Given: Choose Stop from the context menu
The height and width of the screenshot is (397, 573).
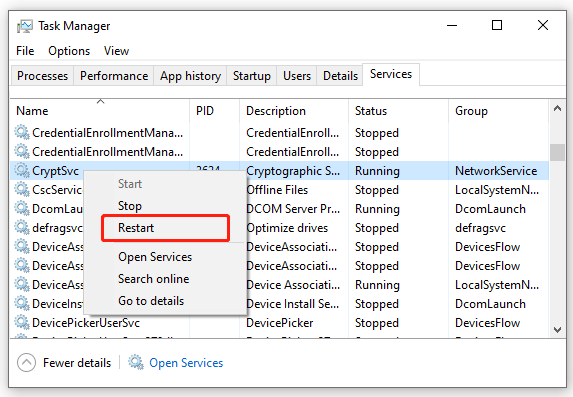Looking at the screenshot, I should click(x=165, y=206).
